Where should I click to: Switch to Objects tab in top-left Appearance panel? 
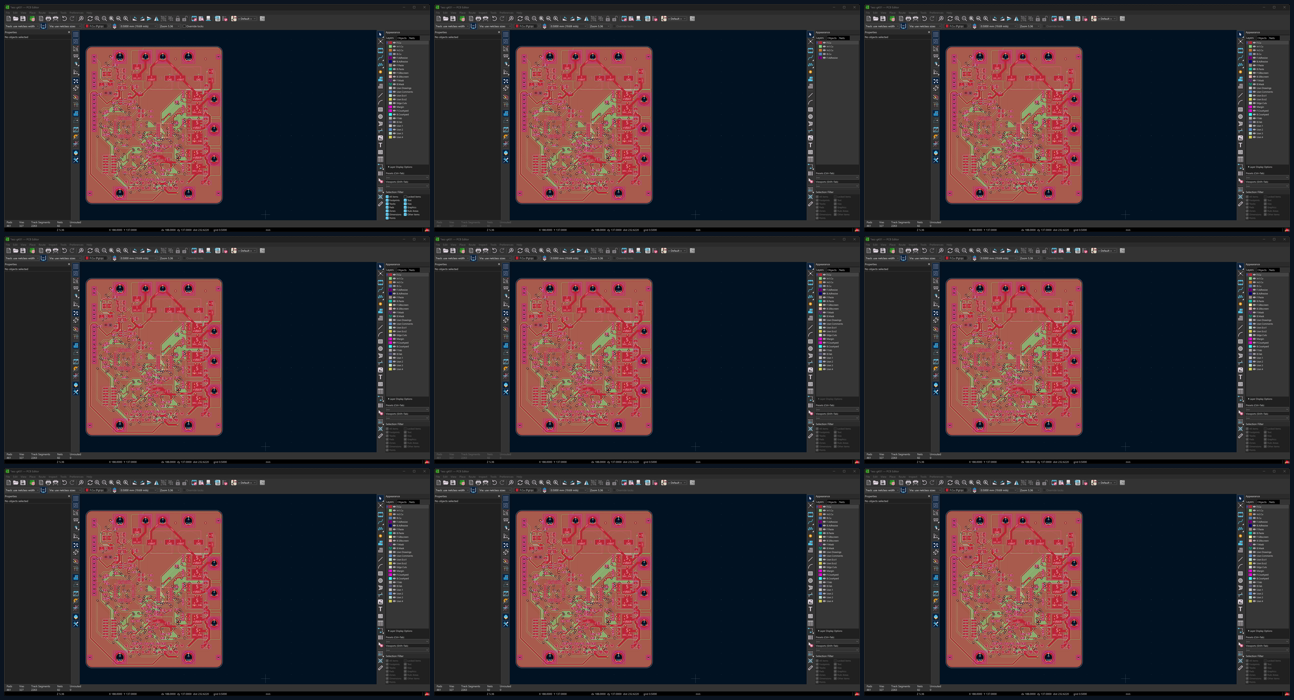(x=401, y=38)
